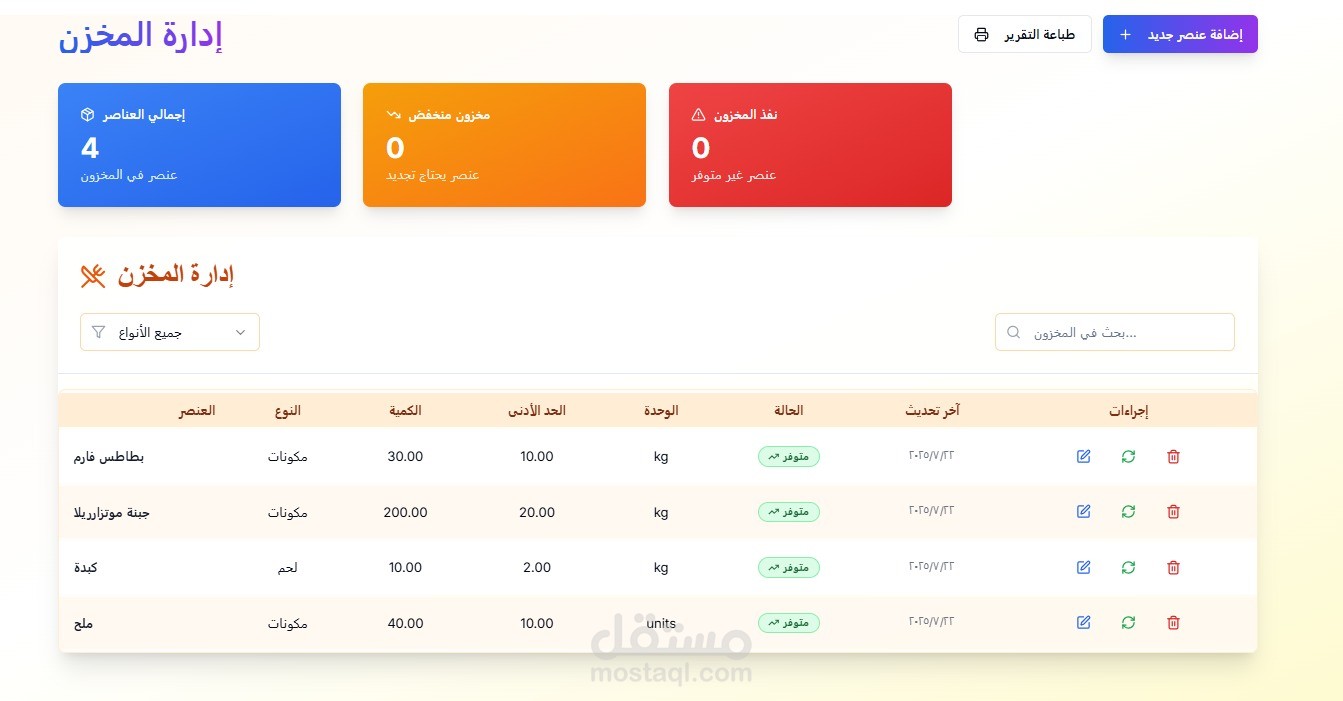Refresh stock for كبدة
This screenshot has width=1343, height=701.
(x=1128, y=567)
